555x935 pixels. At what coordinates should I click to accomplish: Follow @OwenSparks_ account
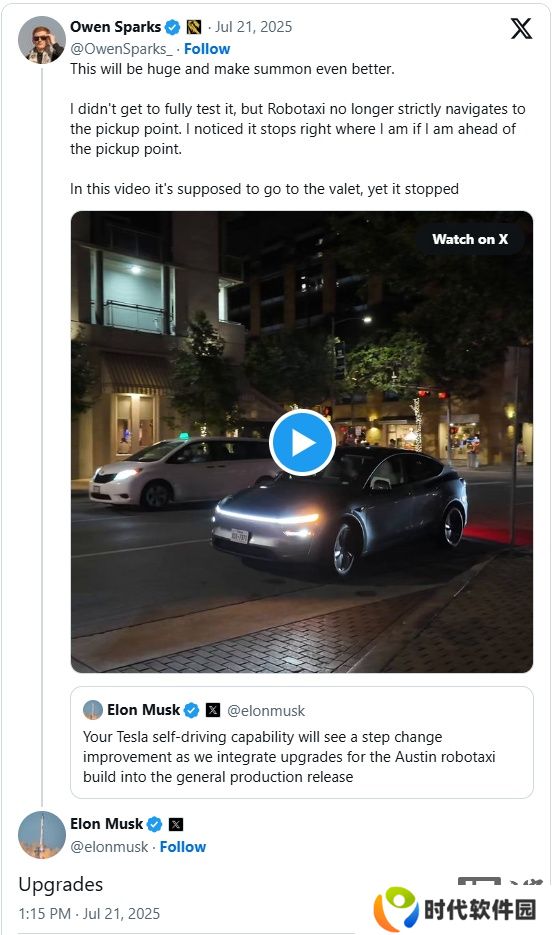(207, 49)
